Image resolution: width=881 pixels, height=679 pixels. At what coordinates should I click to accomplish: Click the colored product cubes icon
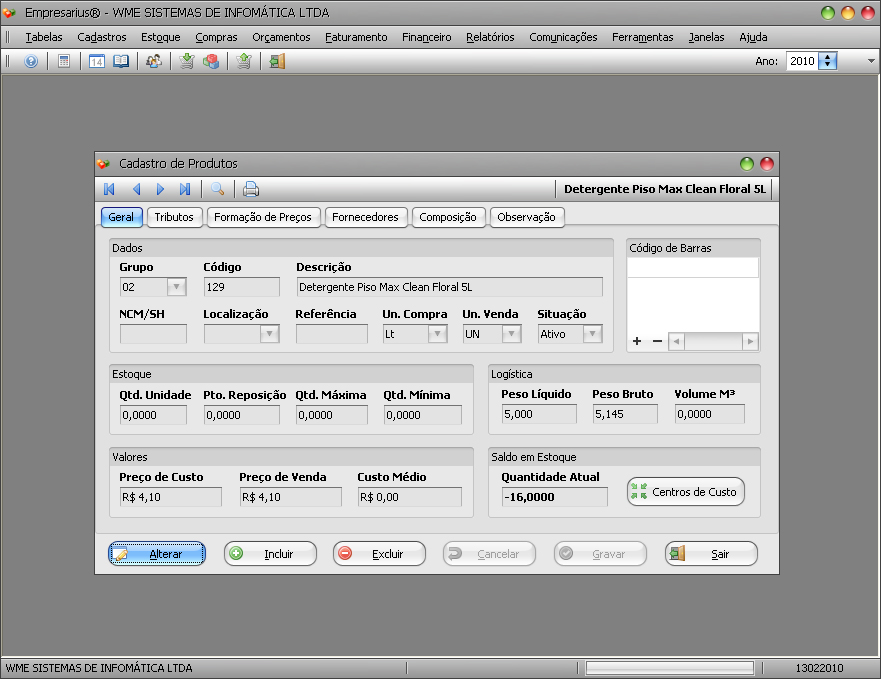[x=211, y=61]
